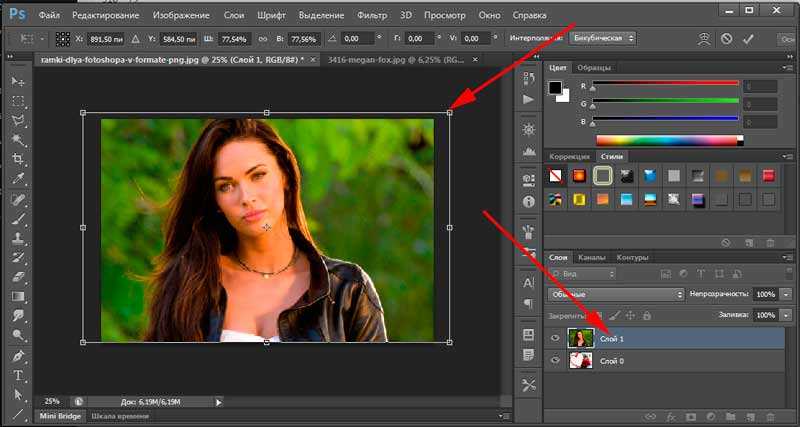This screenshot has width=800, height=427.
Task: Open the Layers panel flyout menu
Action: [787, 257]
